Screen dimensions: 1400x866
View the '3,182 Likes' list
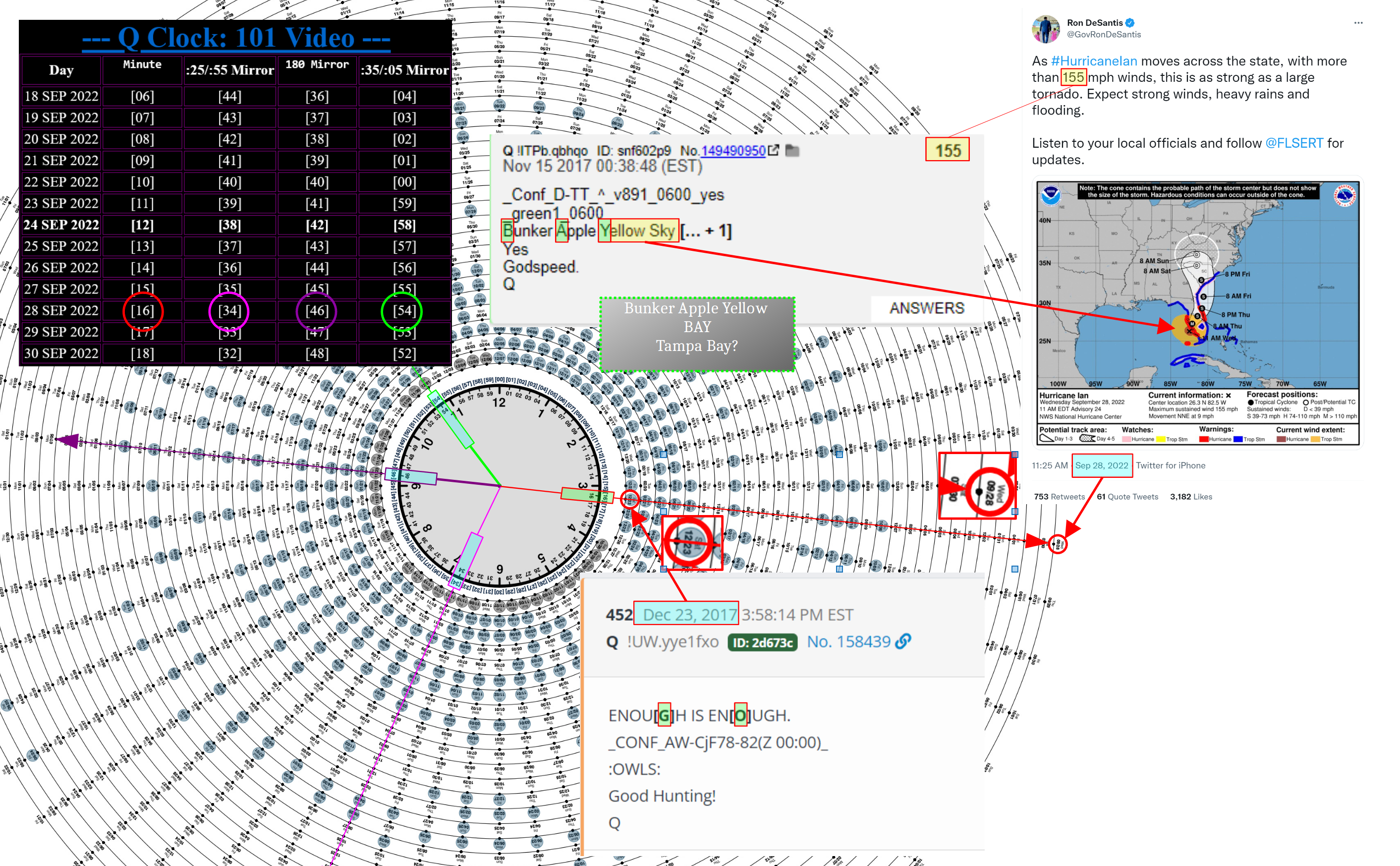1191,497
